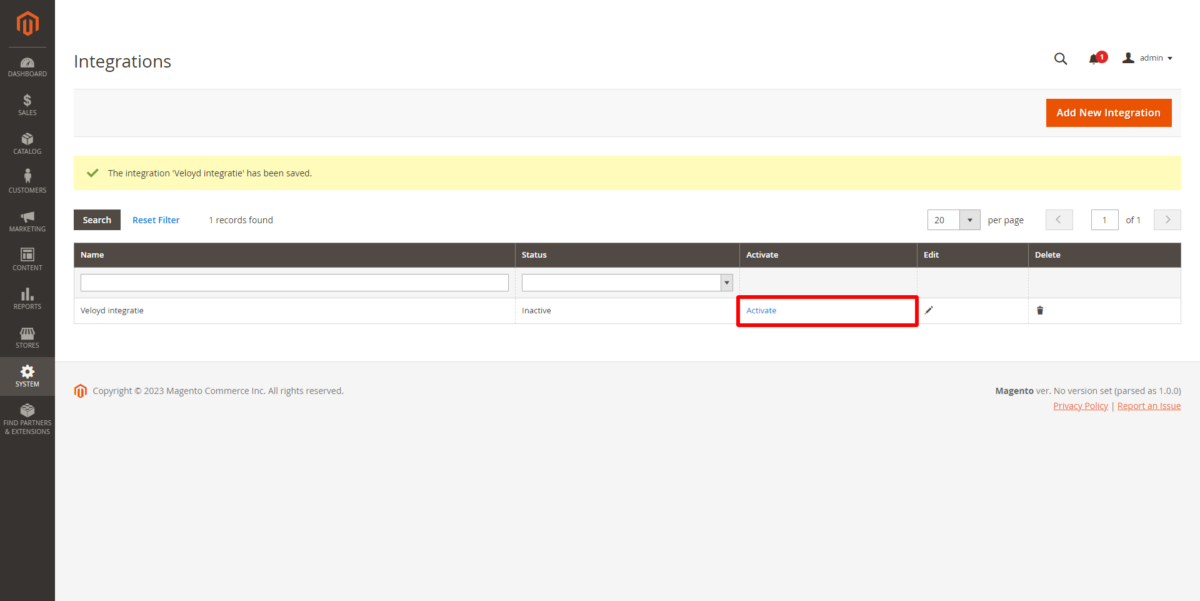1200x601 pixels.
Task: Open the Marketing sidebar menu
Action: 27,221
